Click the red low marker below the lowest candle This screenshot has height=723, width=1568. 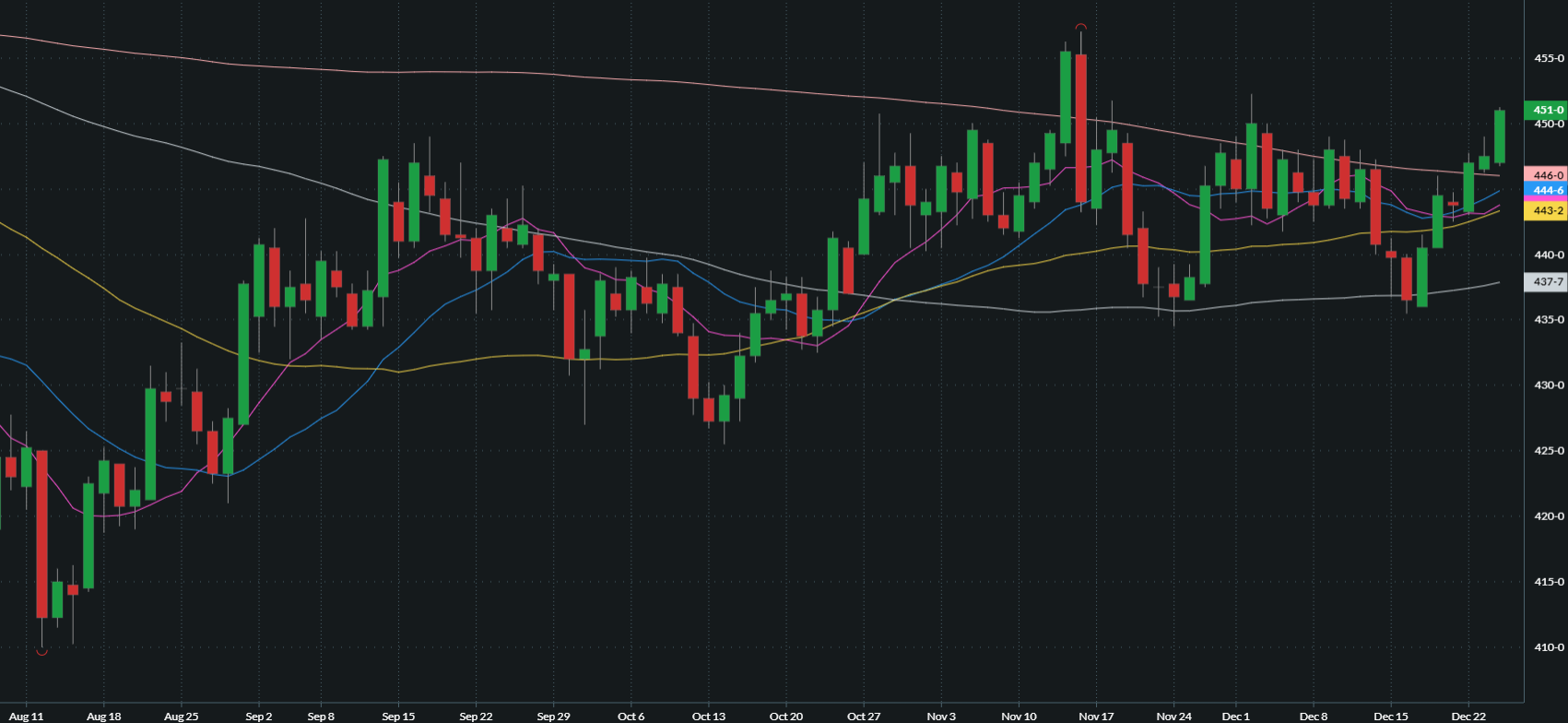coord(41,653)
